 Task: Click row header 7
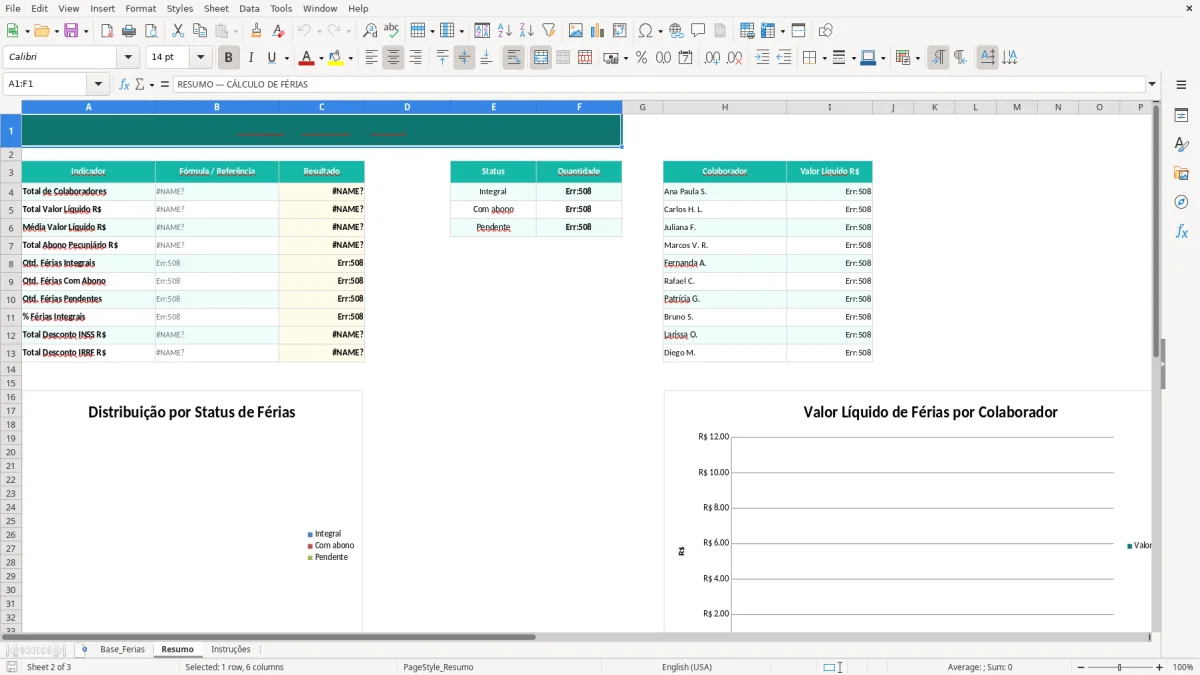[x=11, y=245]
